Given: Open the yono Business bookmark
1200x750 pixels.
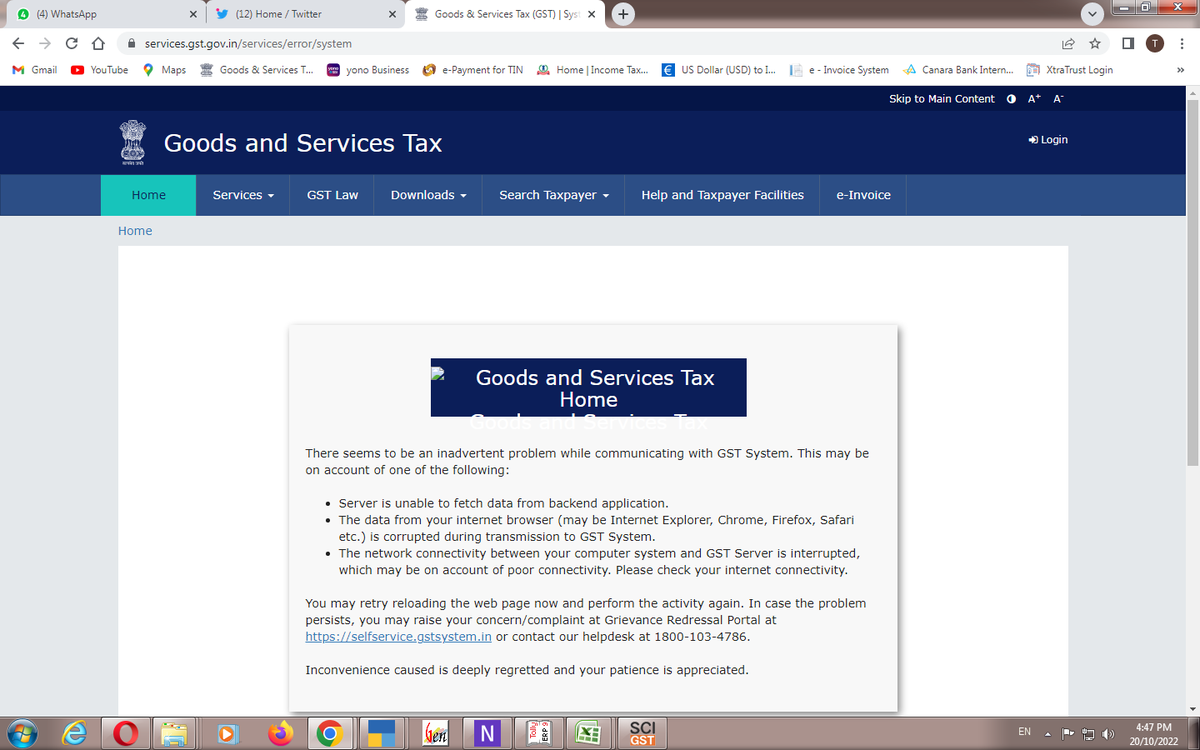Looking at the screenshot, I should coord(369,70).
